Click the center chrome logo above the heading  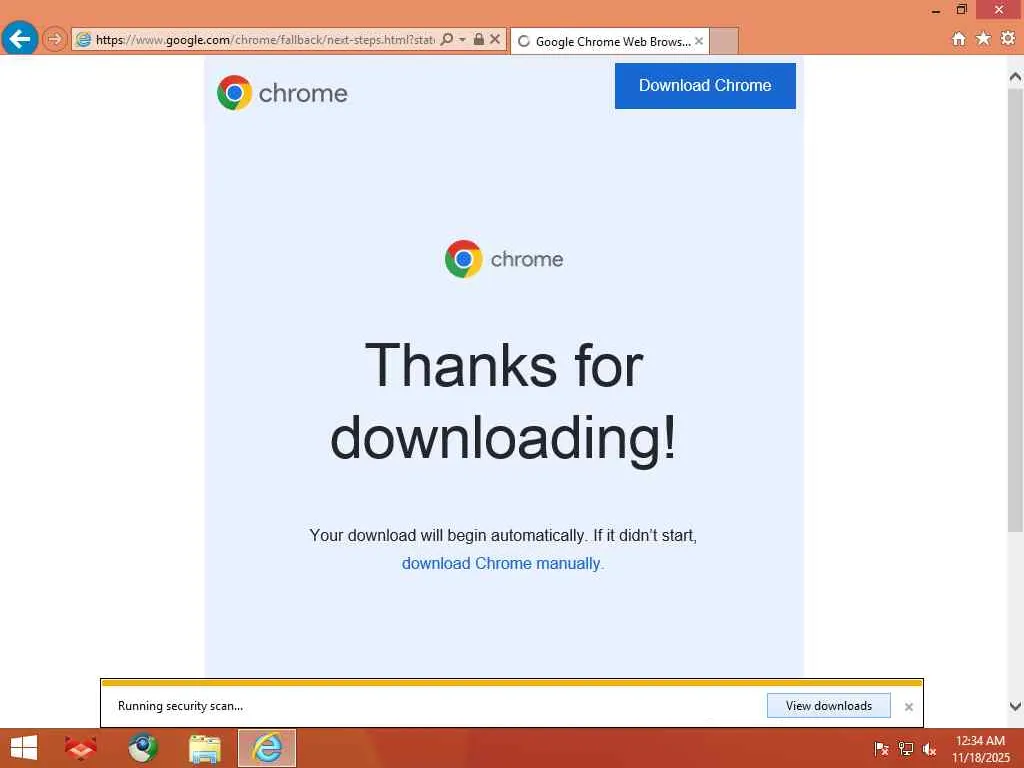504,259
